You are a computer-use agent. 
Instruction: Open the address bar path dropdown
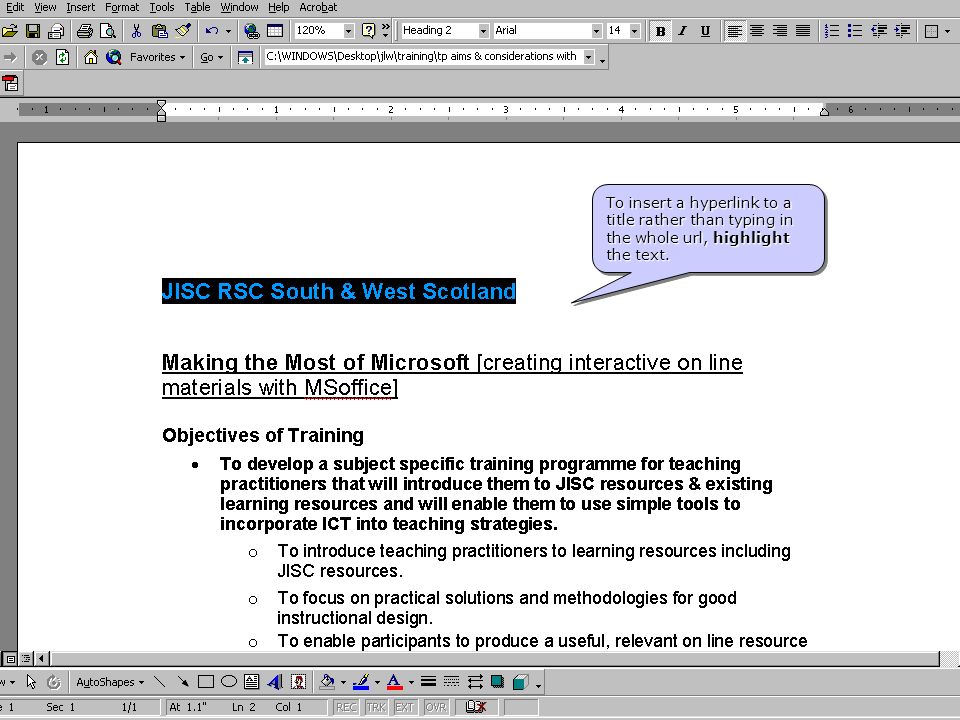pos(588,57)
